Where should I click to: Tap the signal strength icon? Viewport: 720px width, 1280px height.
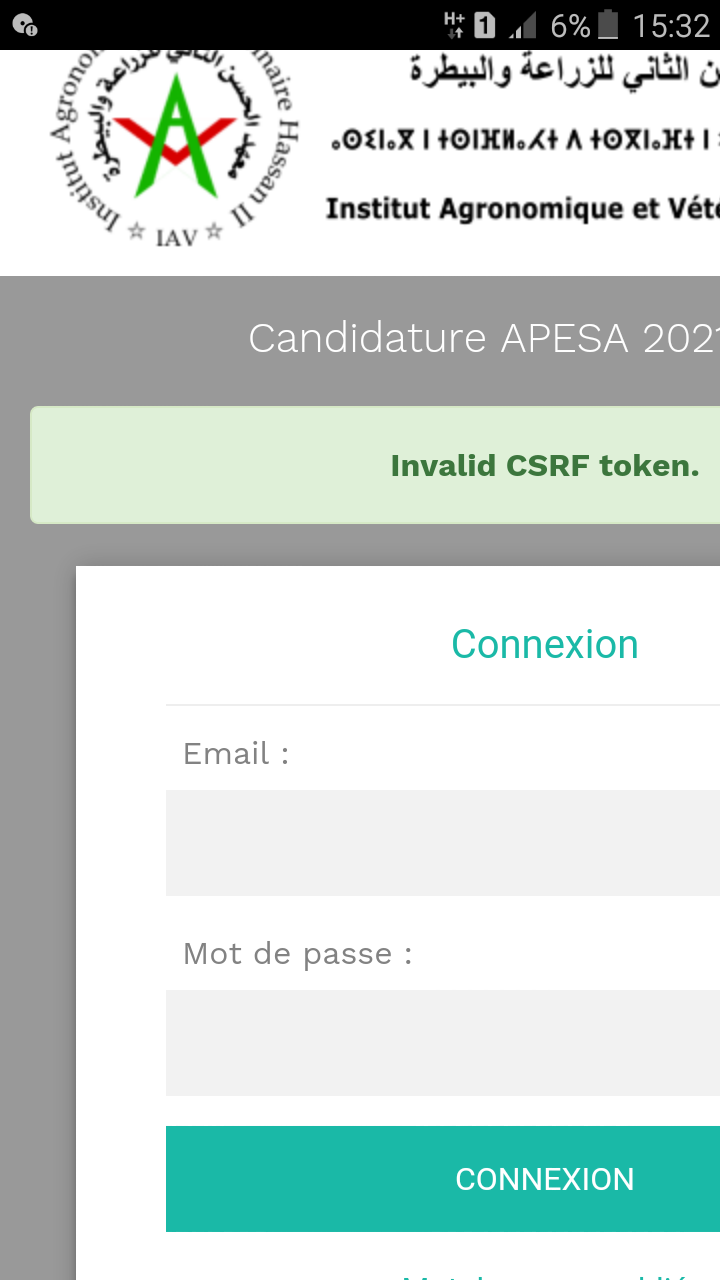point(523,25)
